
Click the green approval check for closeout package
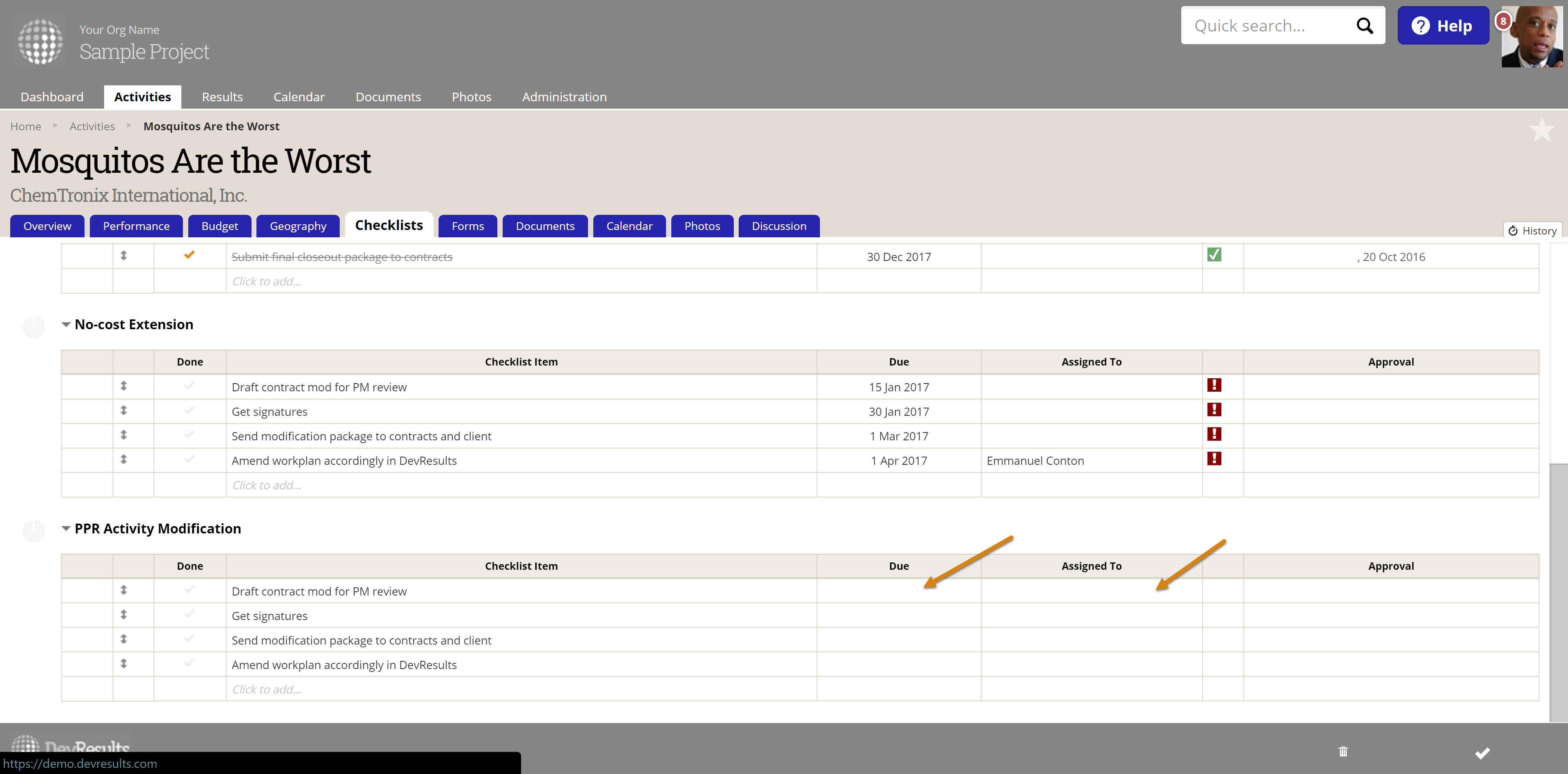click(x=1214, y=254)
